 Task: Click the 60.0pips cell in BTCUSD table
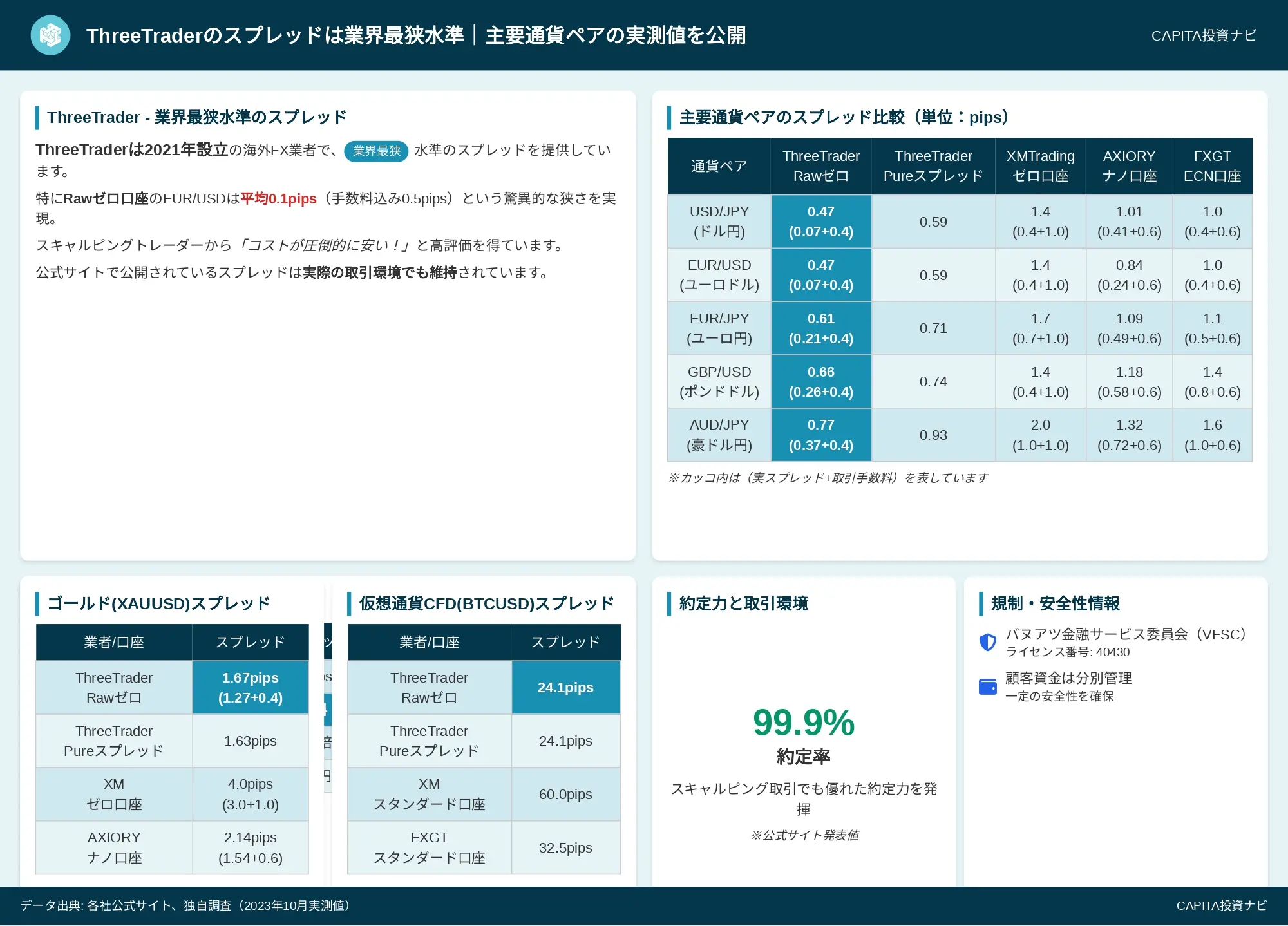point(566,795)
